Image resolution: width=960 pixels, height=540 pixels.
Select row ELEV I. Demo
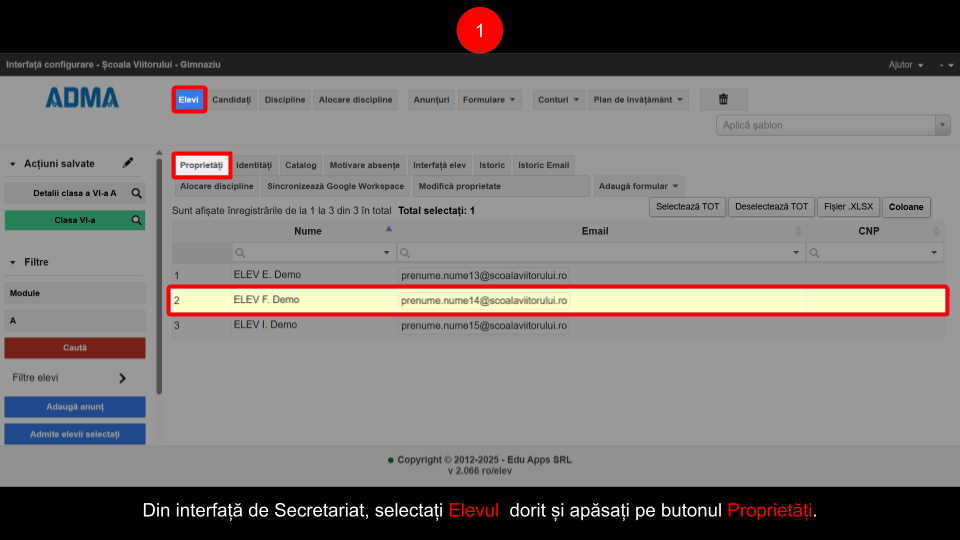click(558, 325)
